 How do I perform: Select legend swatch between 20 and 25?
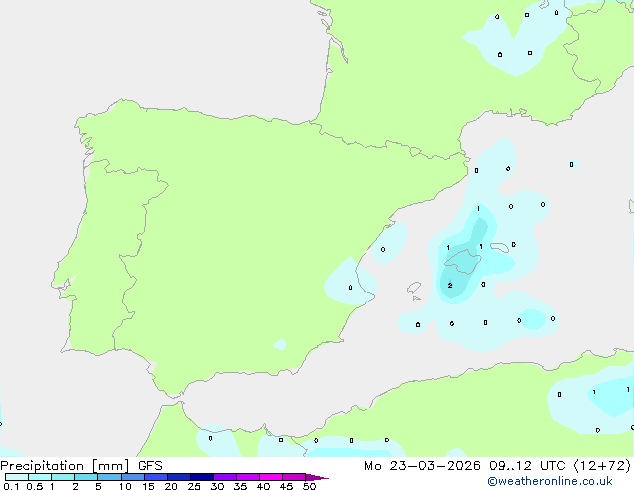click(x=179, y=477)
